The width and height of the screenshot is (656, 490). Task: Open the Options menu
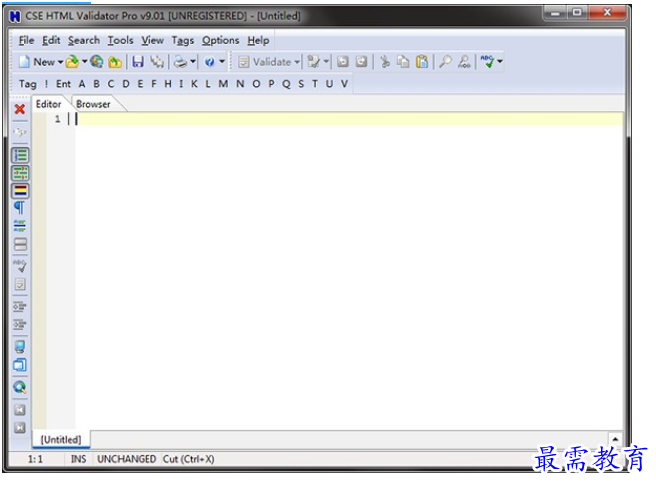coord(220,41)
